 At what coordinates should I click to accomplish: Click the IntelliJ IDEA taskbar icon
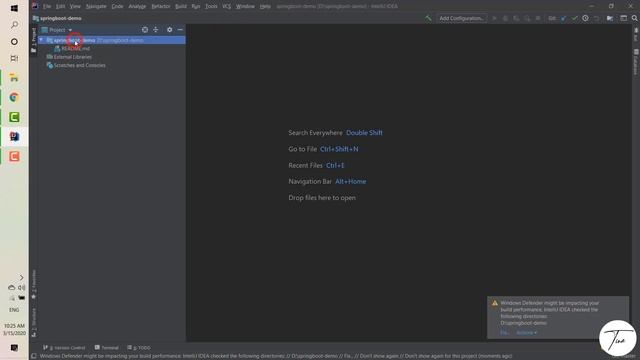pyautogui.click(x=14, y=137)
